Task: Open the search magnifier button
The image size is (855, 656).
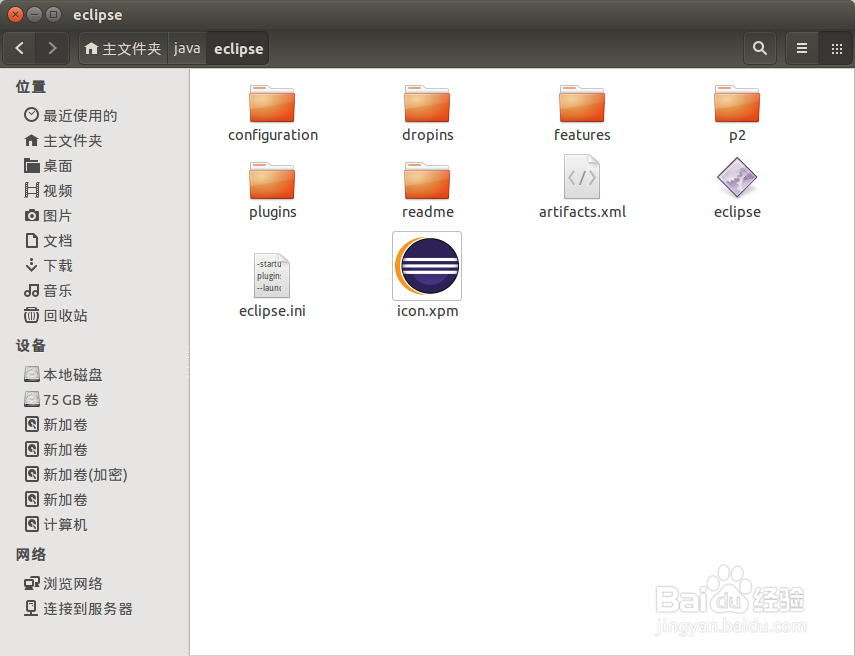Action: (x=760, y=49)
